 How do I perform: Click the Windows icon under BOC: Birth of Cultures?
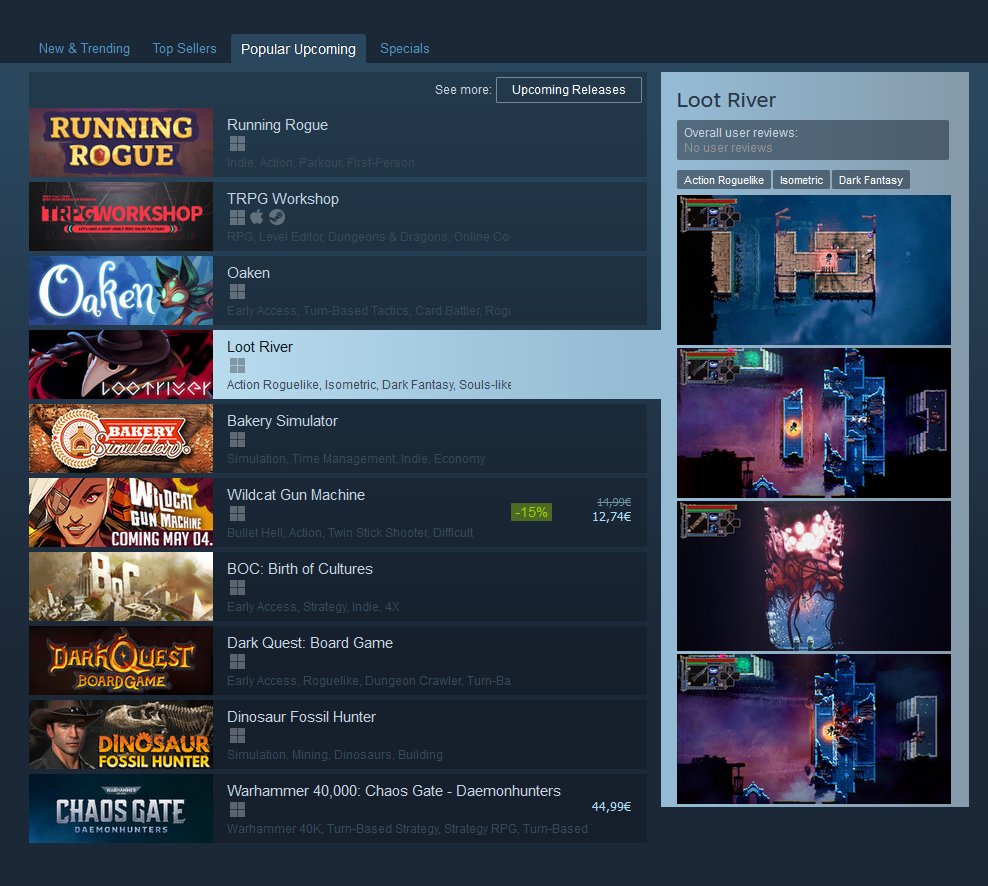coord(237,587)
